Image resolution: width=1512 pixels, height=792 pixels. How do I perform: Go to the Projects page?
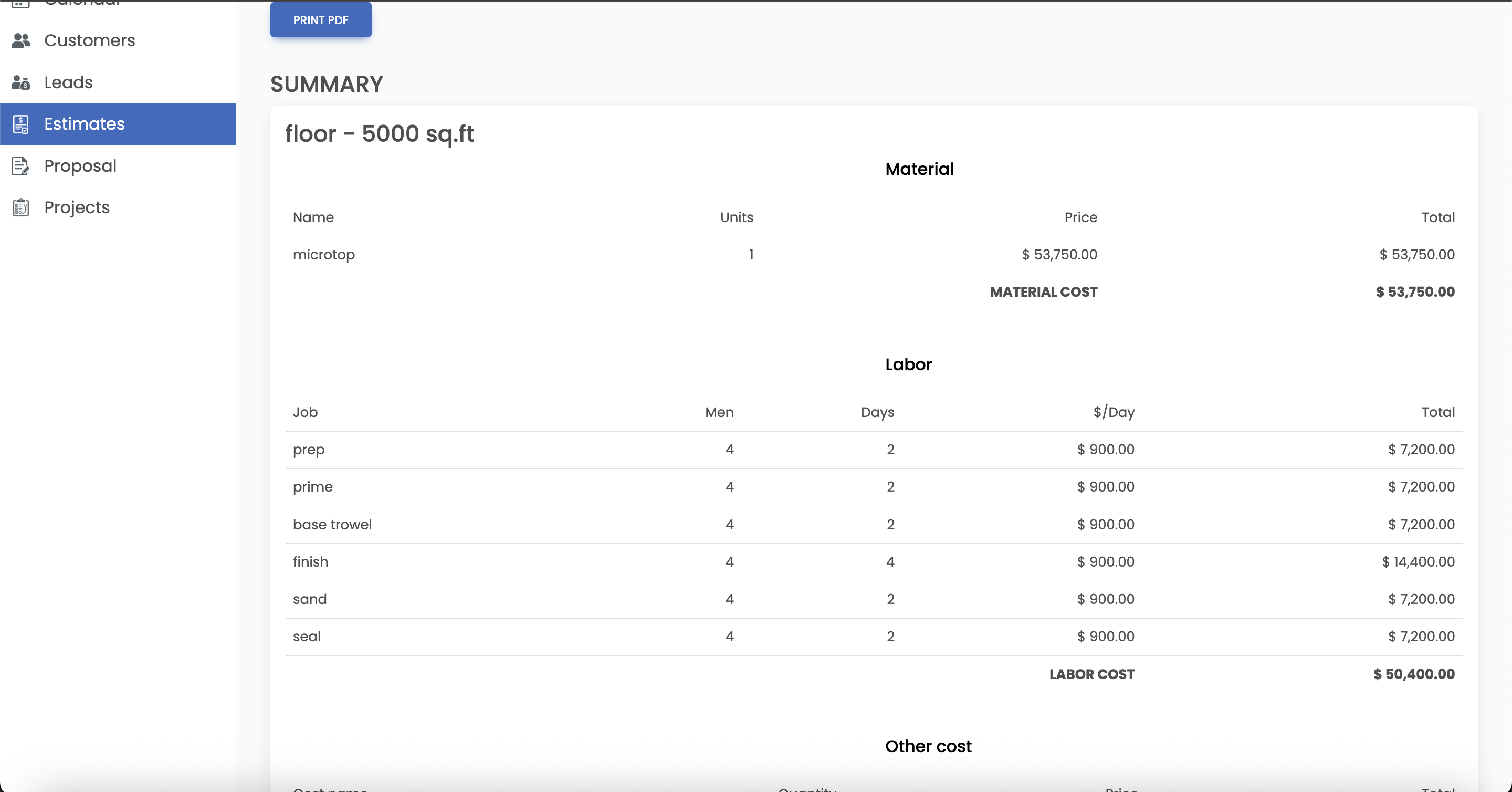pos(77,206)
